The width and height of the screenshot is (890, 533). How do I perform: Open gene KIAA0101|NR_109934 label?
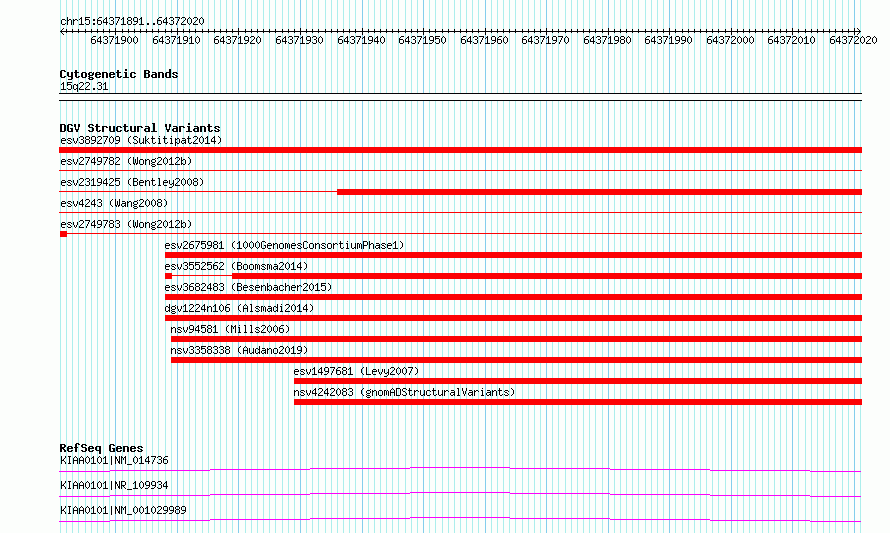pyautogui.click(x=114, y=485)
